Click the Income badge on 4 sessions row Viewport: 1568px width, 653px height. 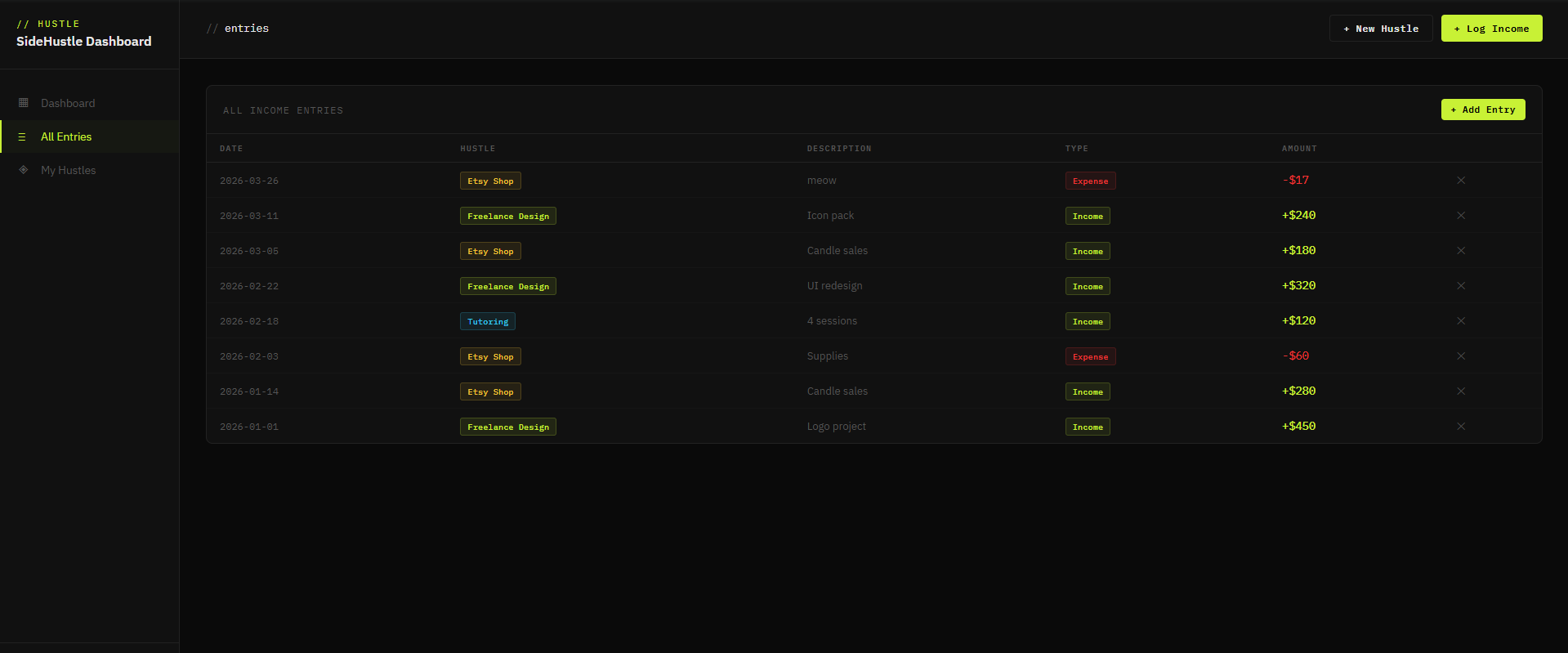1088,321
